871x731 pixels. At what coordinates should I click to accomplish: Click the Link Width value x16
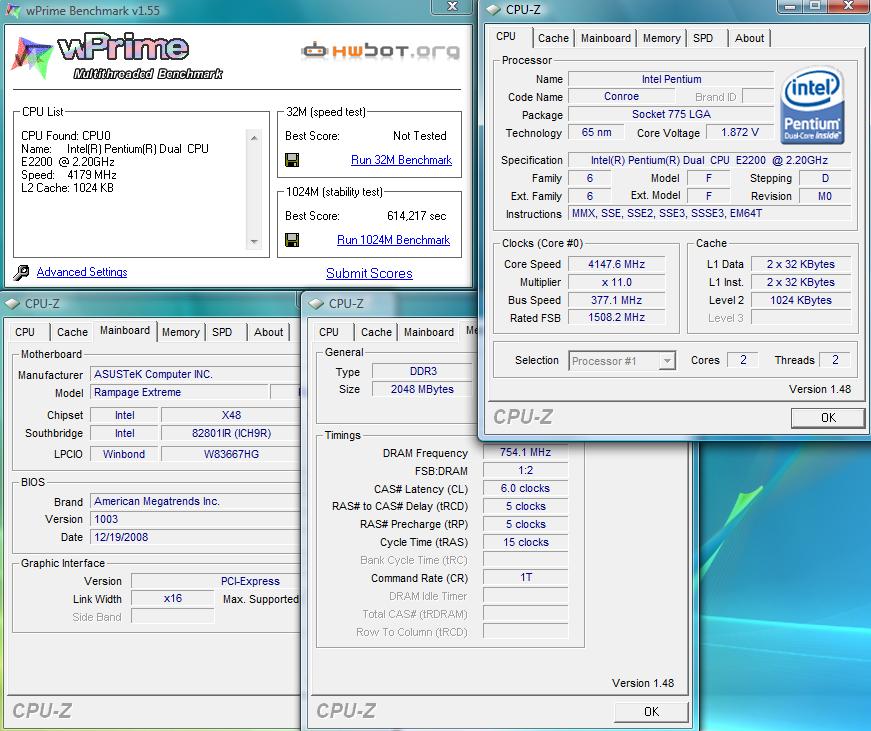173,599
